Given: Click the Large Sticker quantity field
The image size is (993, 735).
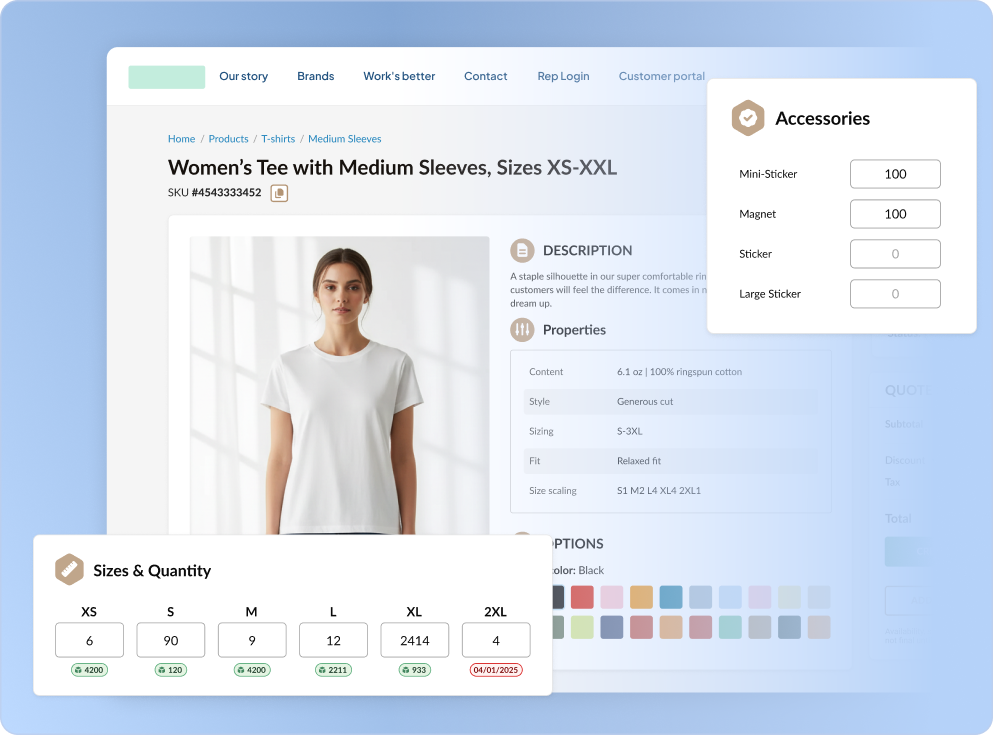Looking at the screenshot, I should [x=895, y=294].
